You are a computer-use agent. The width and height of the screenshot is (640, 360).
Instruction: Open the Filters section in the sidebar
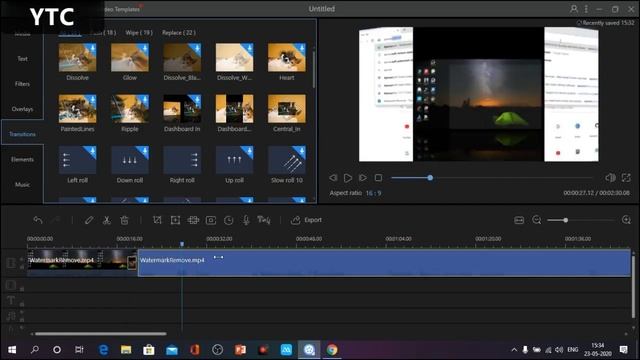pyautogui.click(x=22, y=84)
